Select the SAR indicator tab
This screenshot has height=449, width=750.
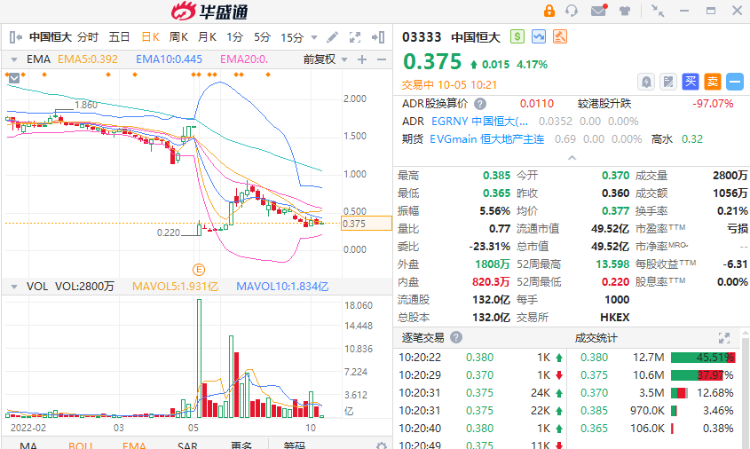tap(188, 446)
